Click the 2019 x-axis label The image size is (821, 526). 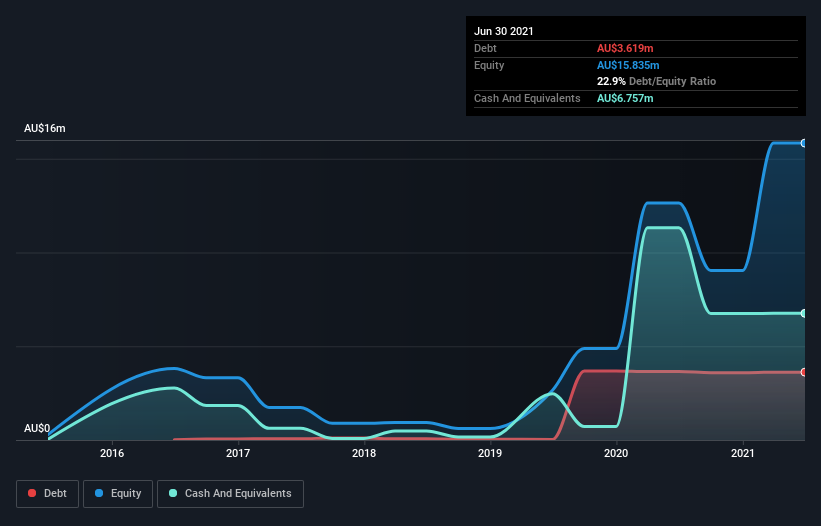click(x=490, y=453)
